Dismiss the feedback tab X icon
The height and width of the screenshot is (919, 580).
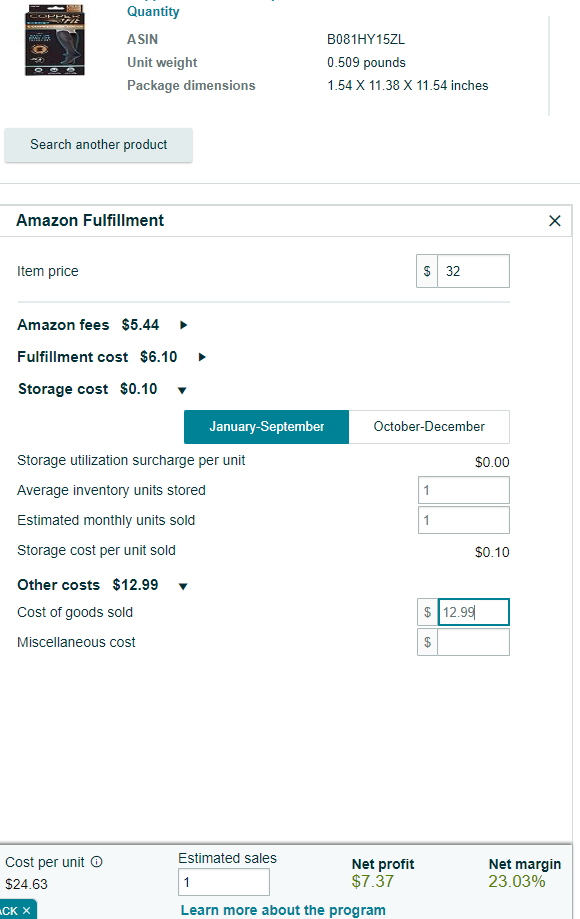[26, 910]
